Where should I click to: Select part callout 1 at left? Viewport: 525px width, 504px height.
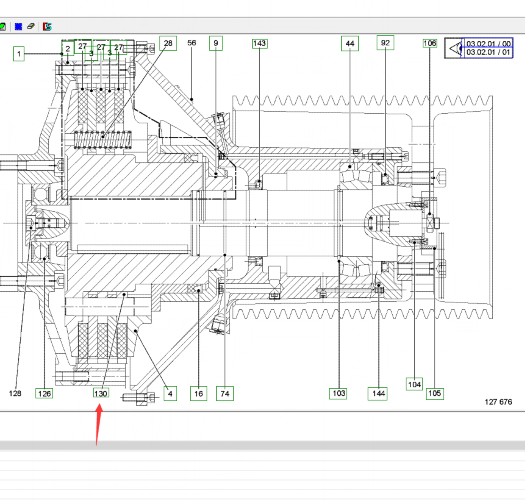19,54
